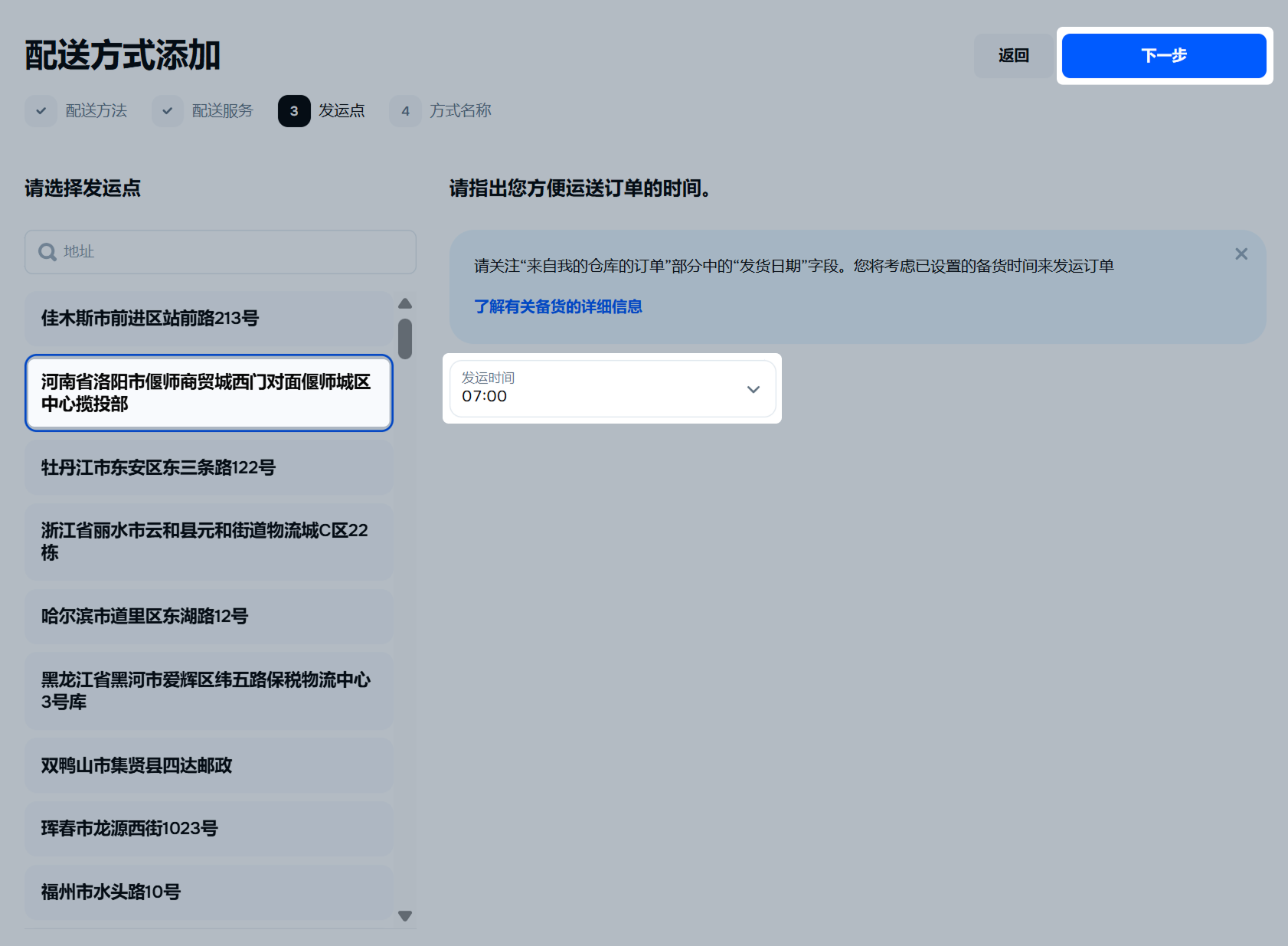The width and height of the screenshot is (1288, 946).
Task: Click the address list scrollbar thumb
Action: [x=405, y=339]
